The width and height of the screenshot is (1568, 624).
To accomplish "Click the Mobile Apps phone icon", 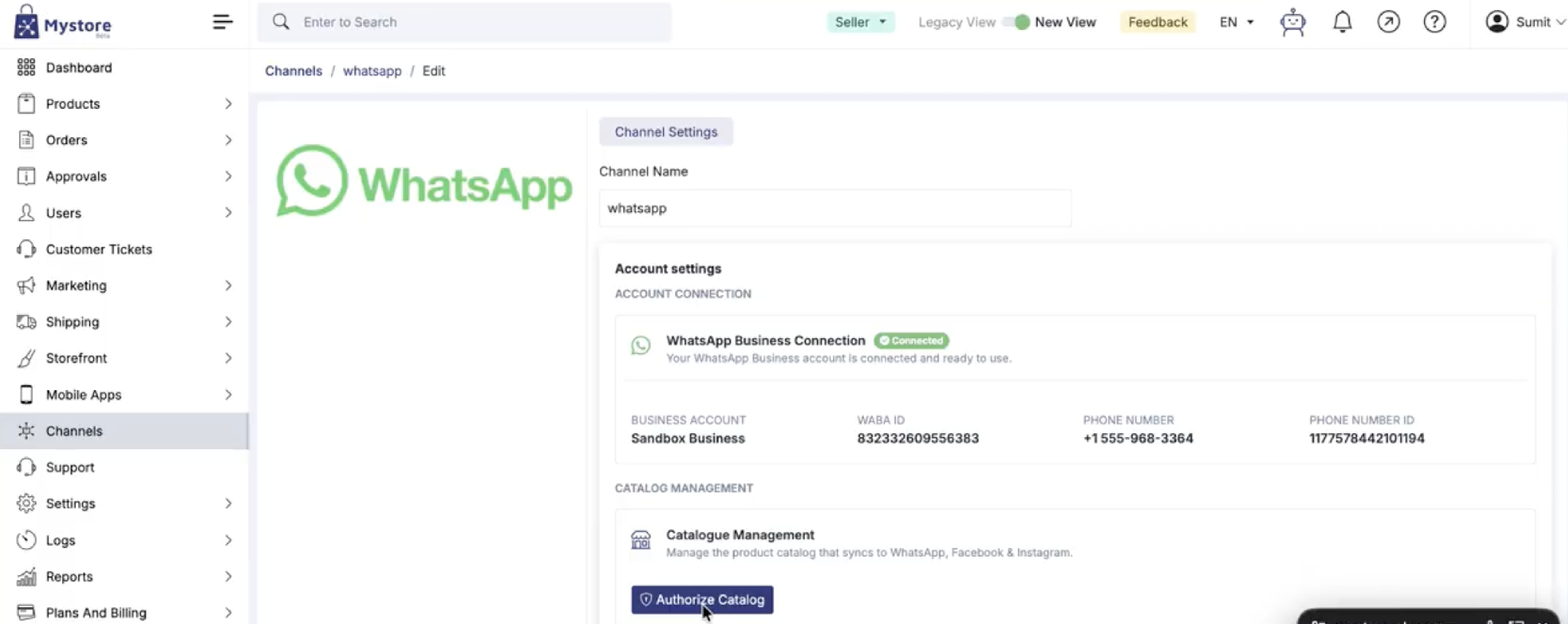I will (26, 394).
